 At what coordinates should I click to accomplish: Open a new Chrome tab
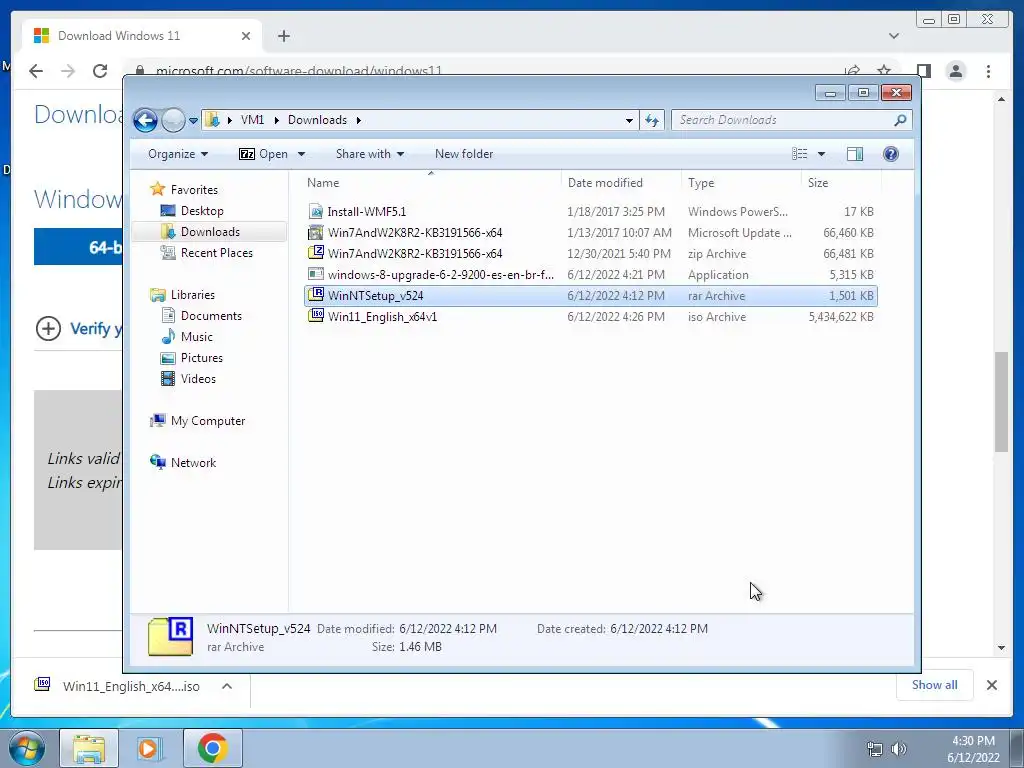[283, 36]
